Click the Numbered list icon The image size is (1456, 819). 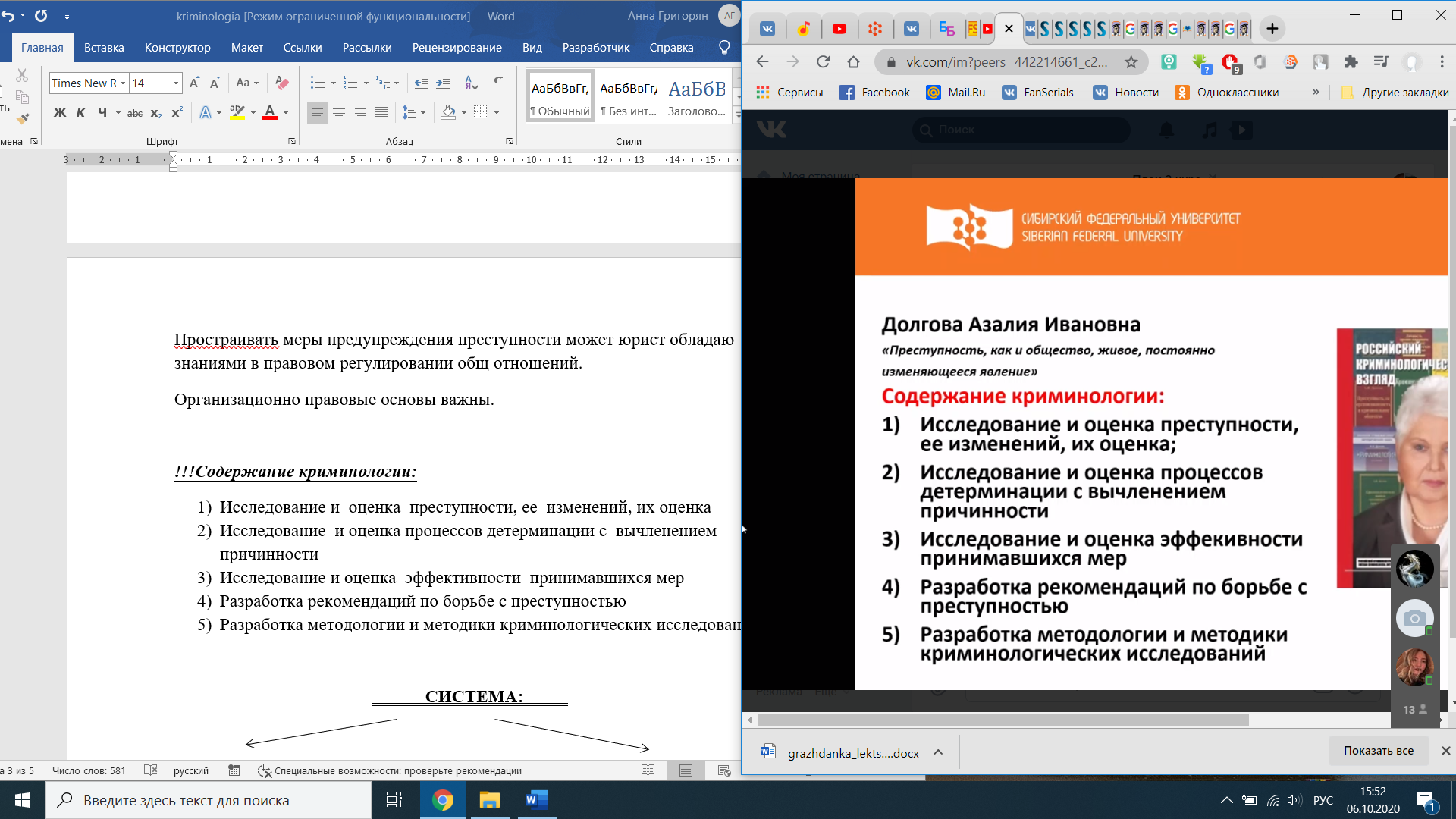(350, 83)
